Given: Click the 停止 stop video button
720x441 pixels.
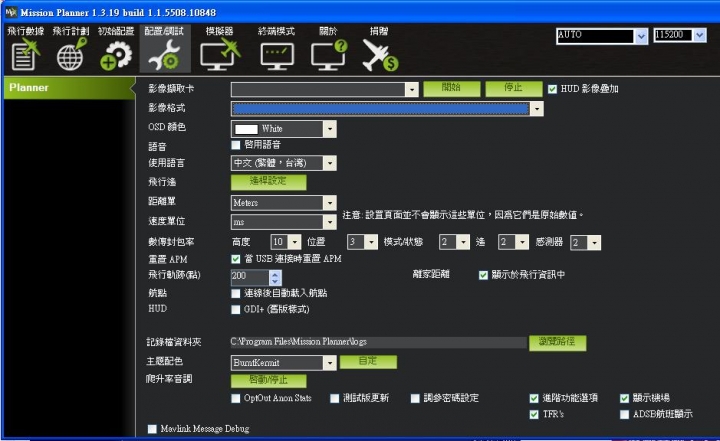Looking at the screenshot, I should 514,88.
